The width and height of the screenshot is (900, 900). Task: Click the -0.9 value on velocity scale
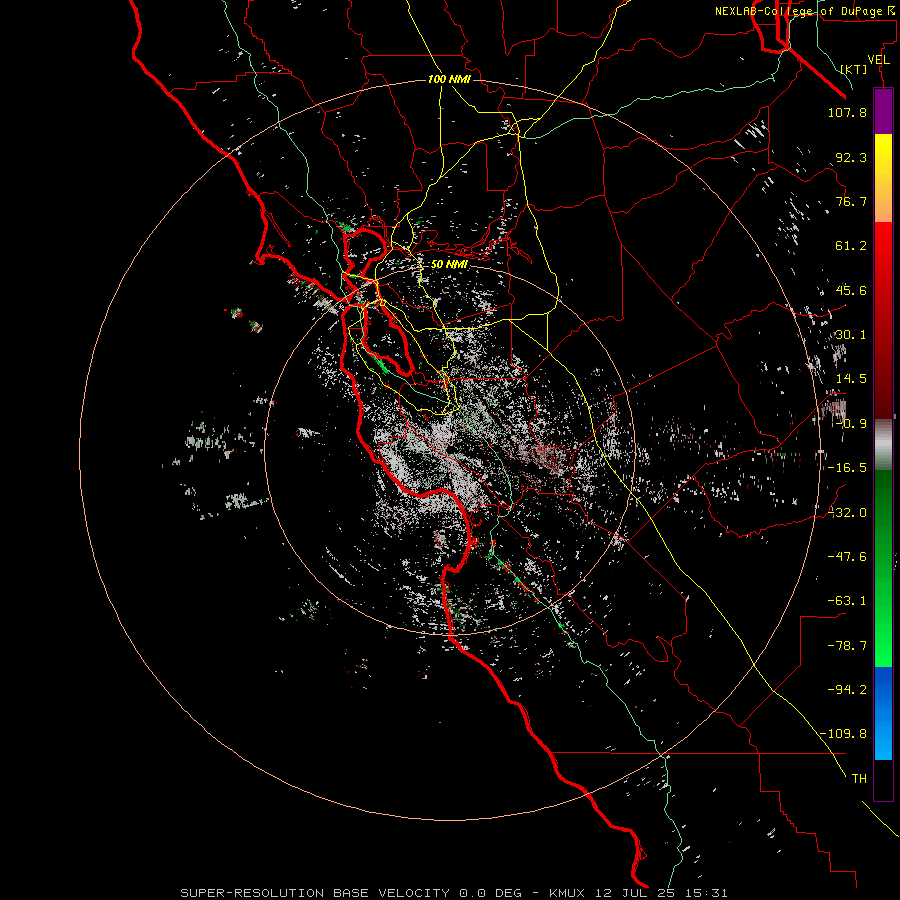pyautogui.click(x=847, y=424)
